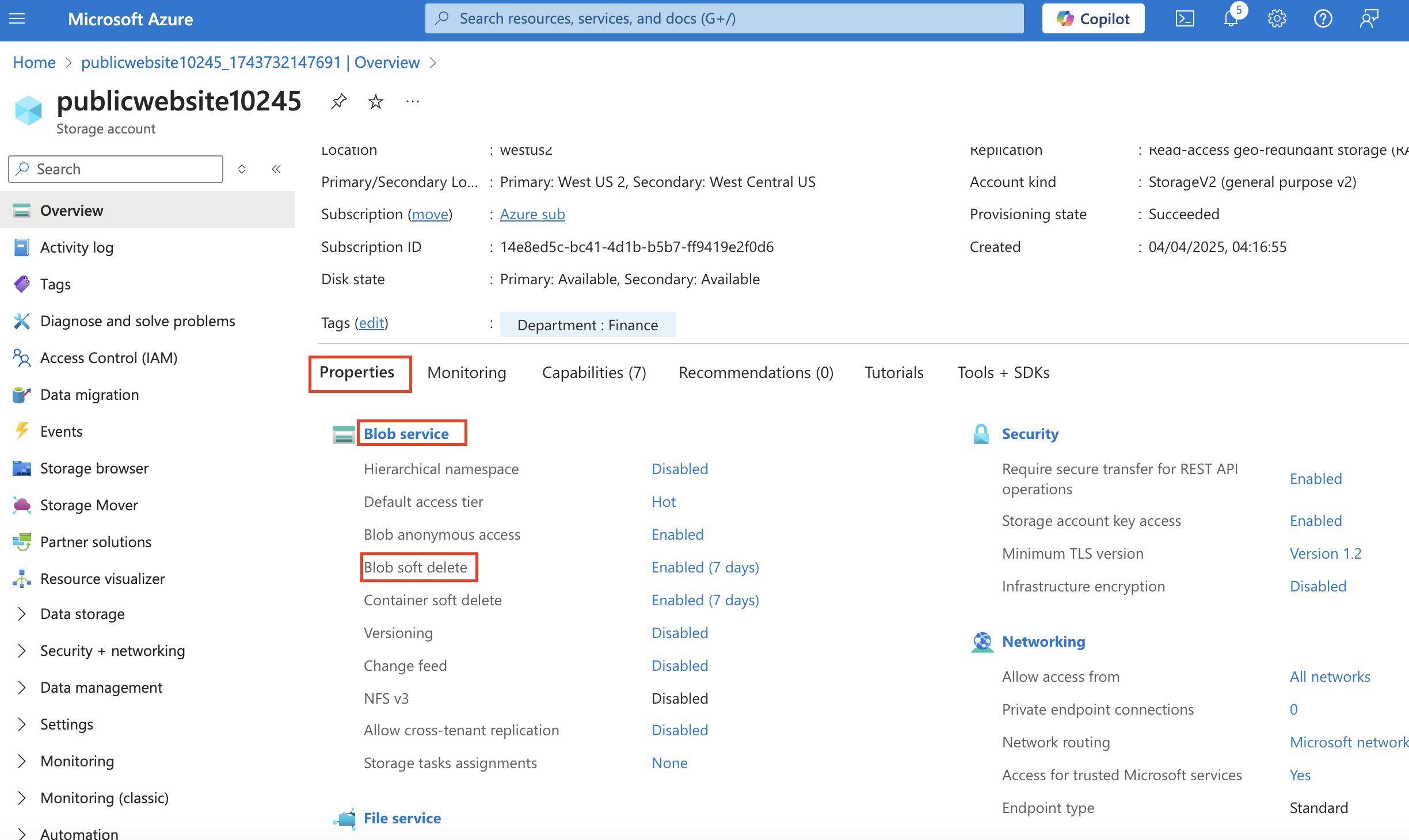The image size is (1409, 840).
Task: Open the Azure sub subscription link
Action: 532,214
